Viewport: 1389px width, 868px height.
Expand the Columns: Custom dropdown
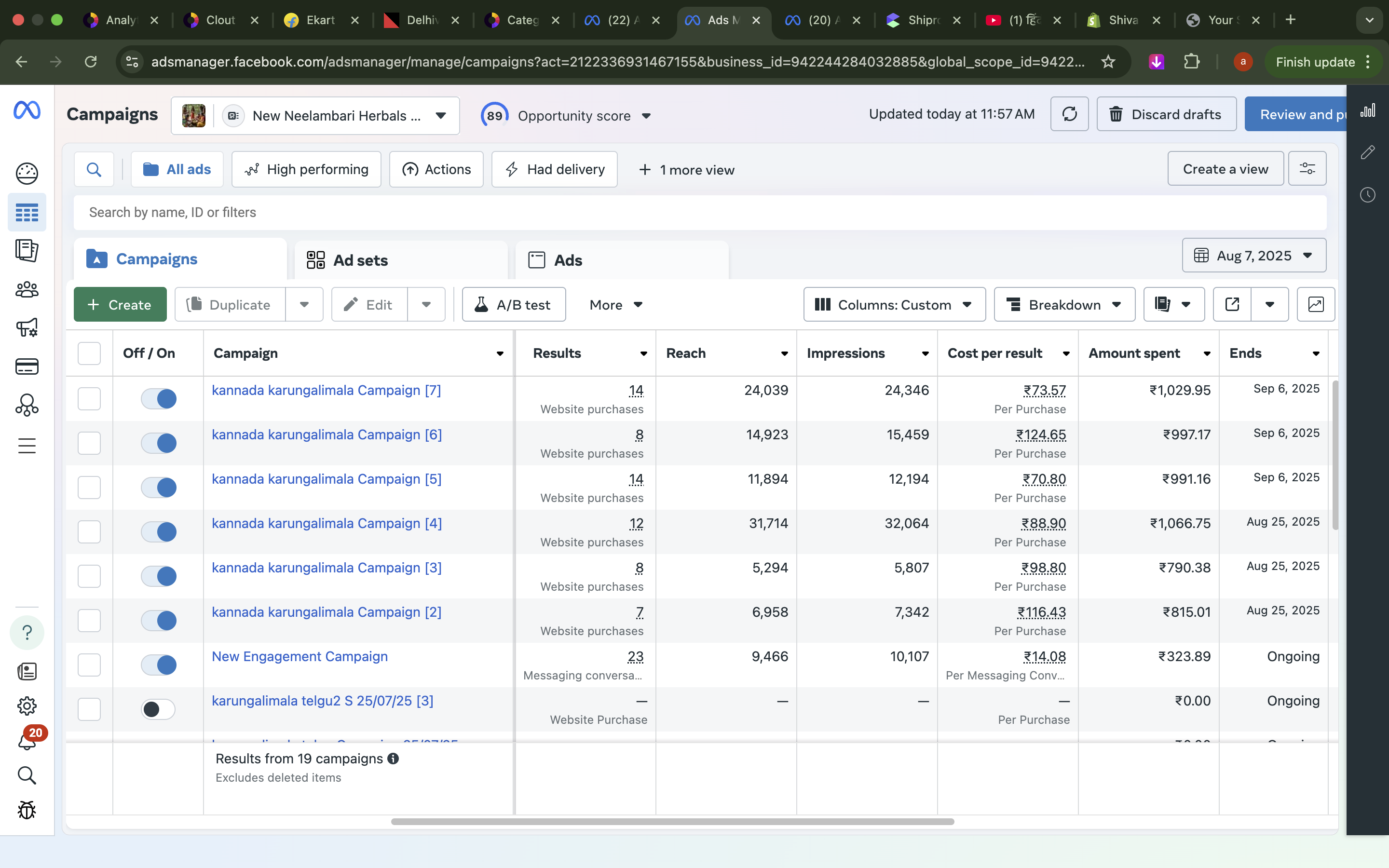point(893,304)
